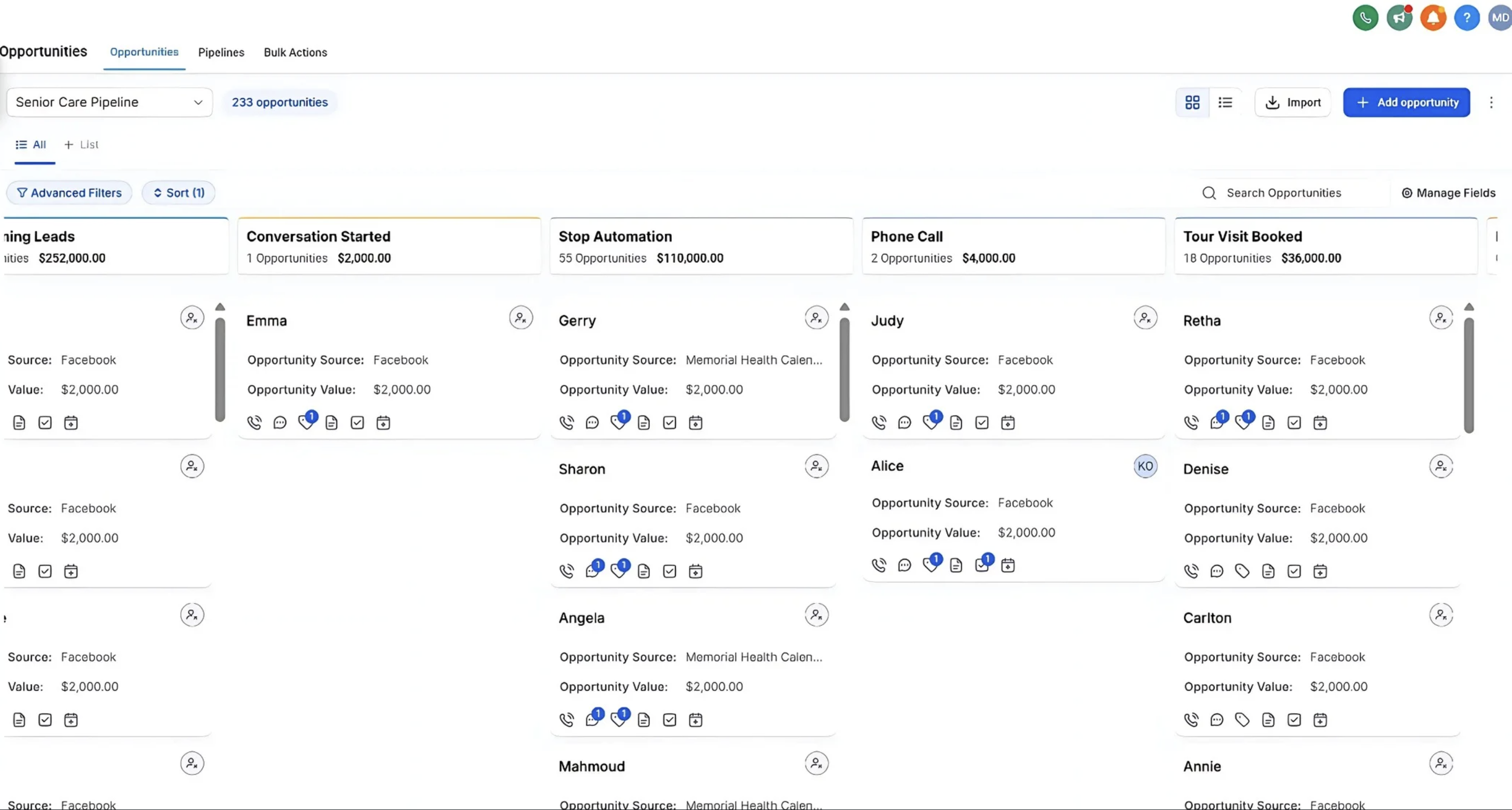
Task: Click the Stop Automation stage header
Action: pyautogui.click(x=701, y=246)
